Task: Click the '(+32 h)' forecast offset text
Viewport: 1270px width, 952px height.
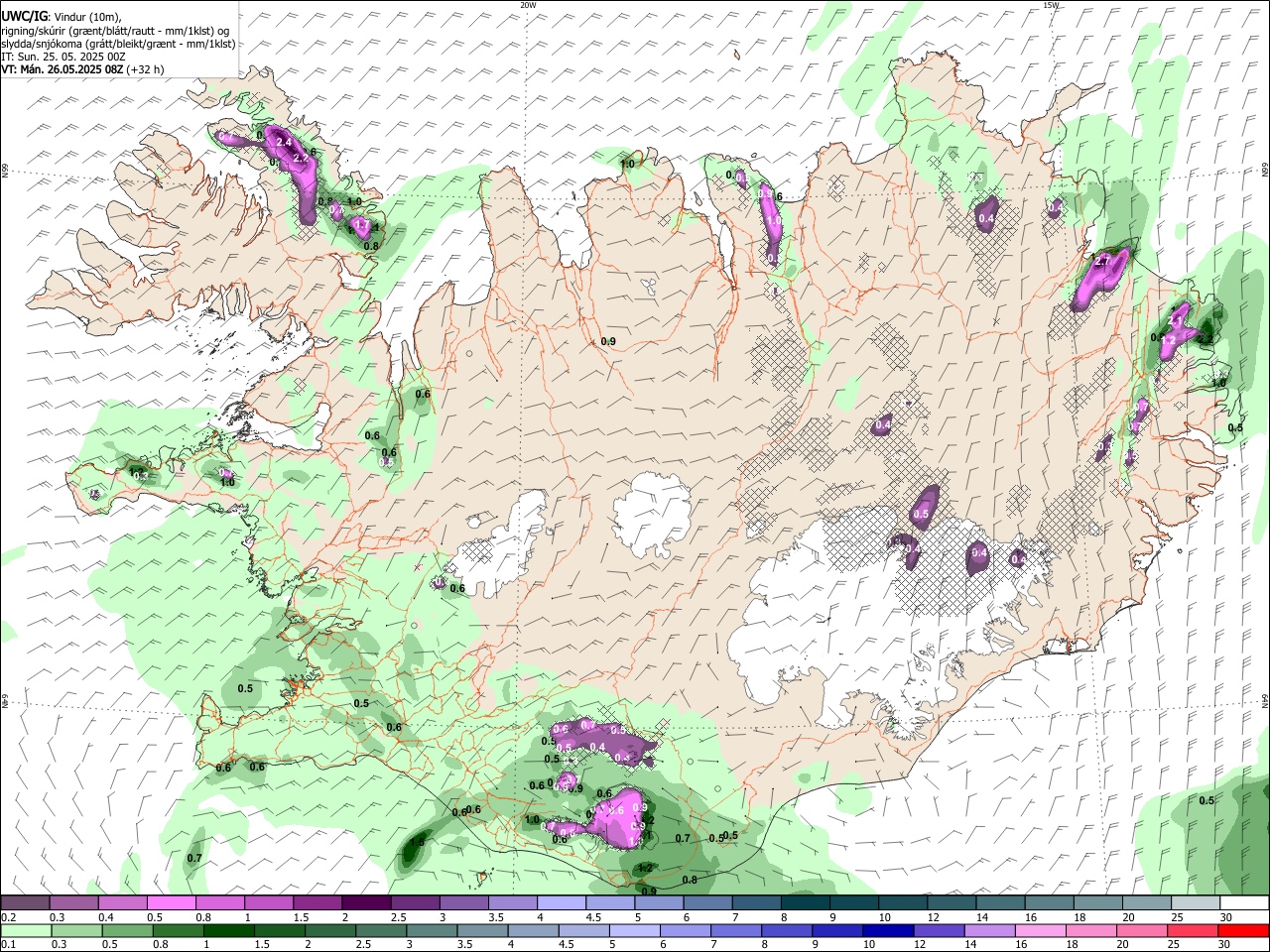Action: click(x=145, y=69)
